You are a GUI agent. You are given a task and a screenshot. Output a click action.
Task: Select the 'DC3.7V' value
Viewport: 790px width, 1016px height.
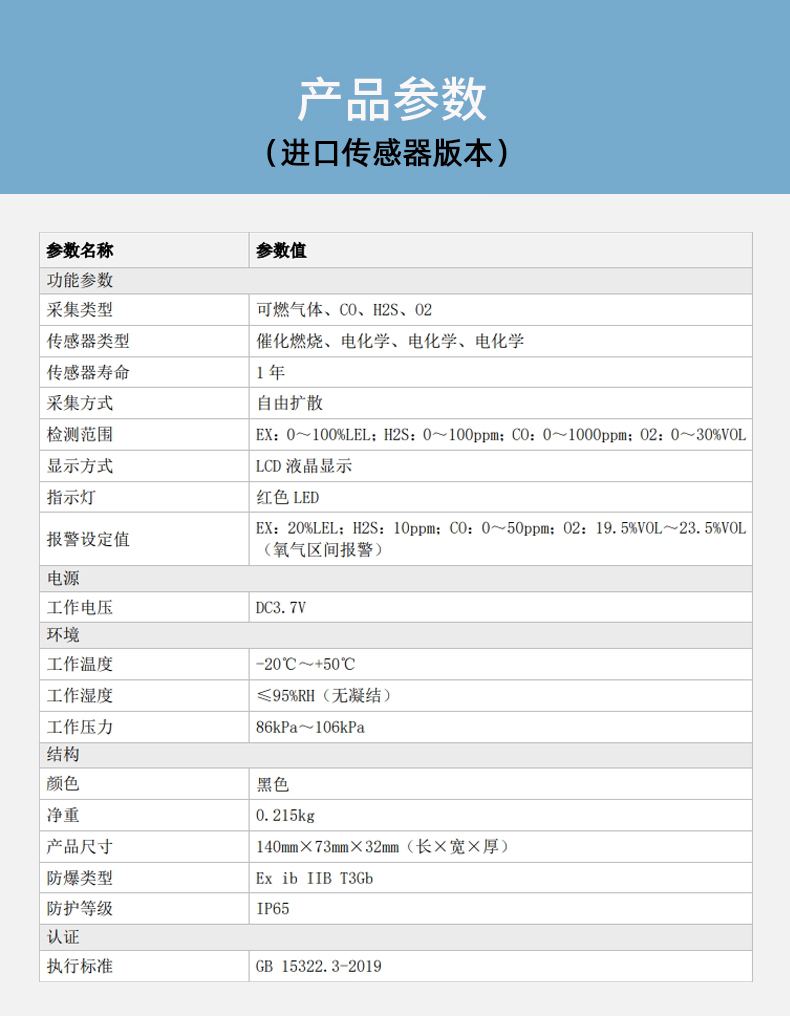[x=281, y=607]
